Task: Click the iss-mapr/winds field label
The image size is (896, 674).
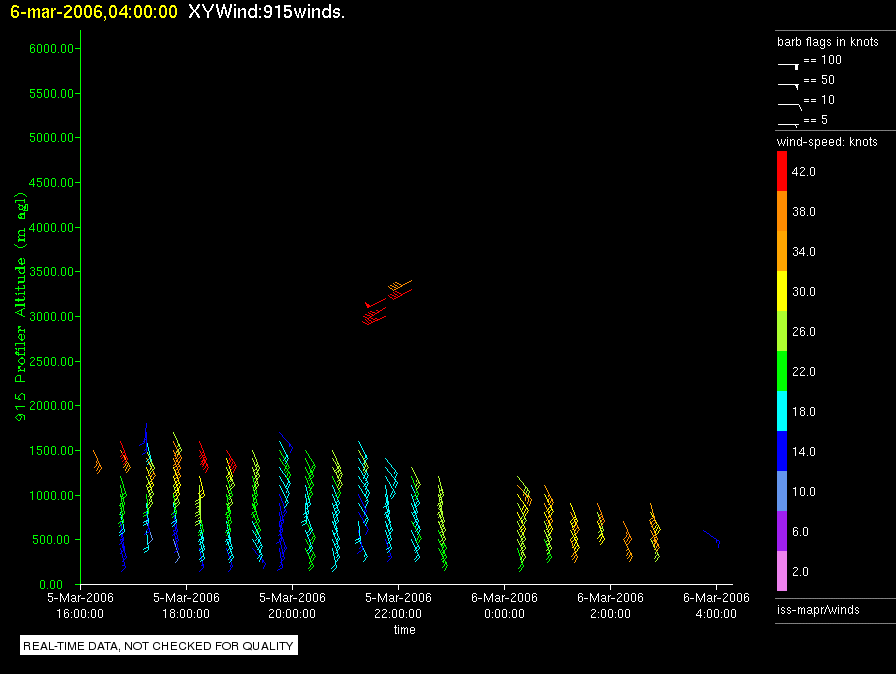Action: 818,609
